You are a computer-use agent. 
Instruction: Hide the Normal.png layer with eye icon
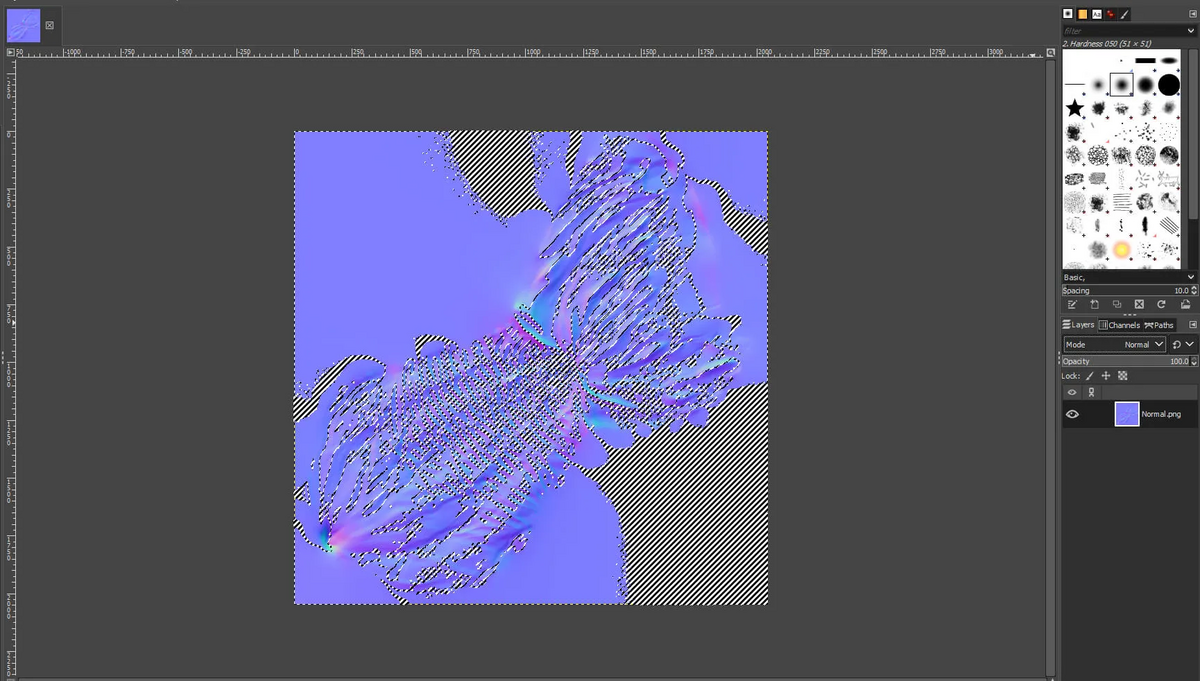tap(1072, 414)
